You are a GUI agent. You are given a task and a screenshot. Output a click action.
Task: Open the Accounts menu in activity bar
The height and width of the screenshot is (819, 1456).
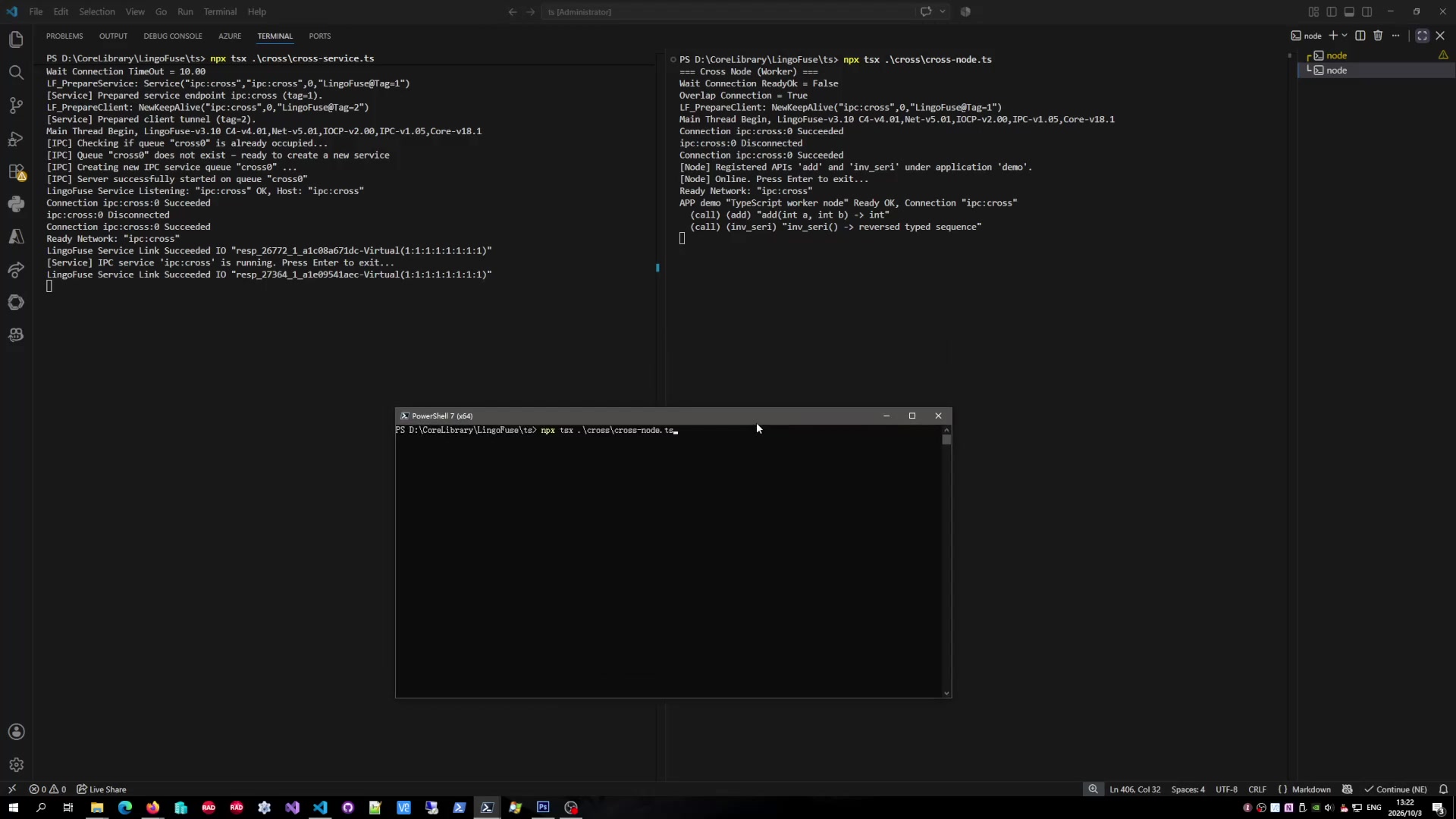point(16,732)
